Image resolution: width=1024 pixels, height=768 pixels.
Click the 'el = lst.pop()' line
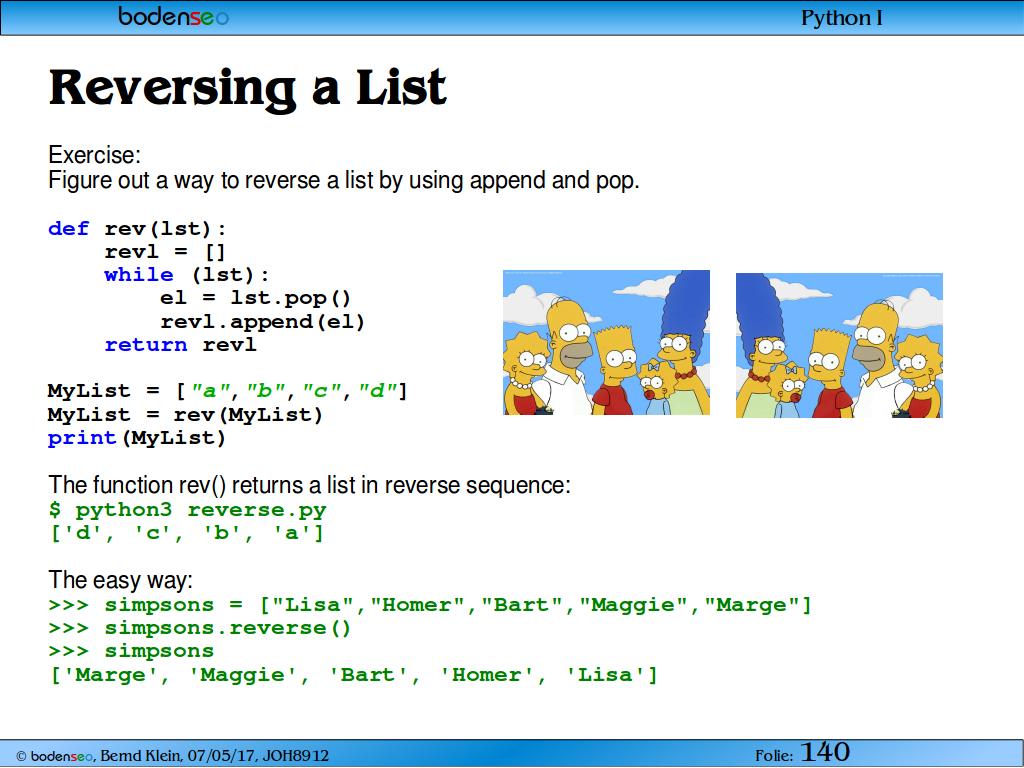pyautogui.click(x=256, y=298)
